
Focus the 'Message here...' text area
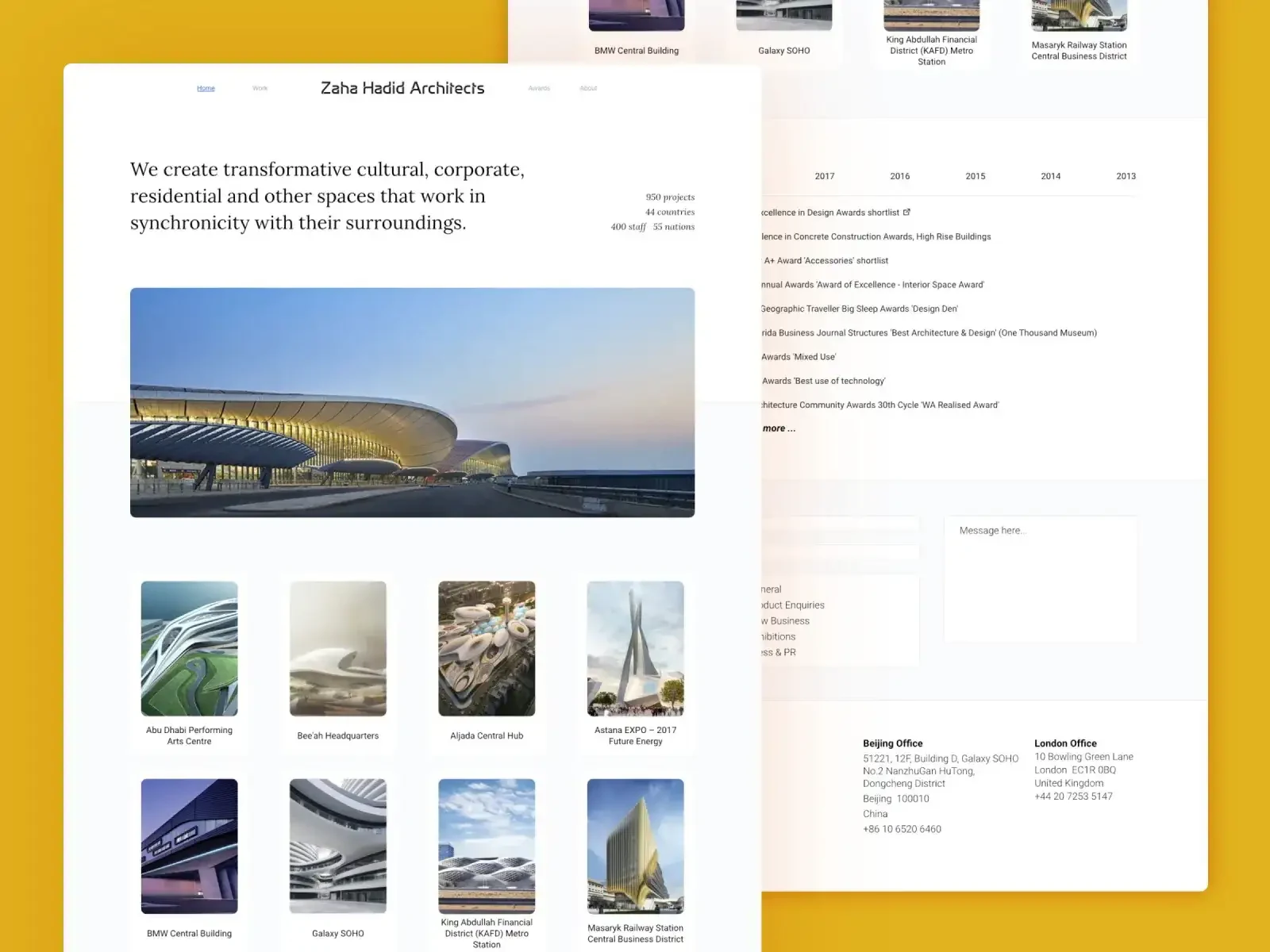[1041, 579]
